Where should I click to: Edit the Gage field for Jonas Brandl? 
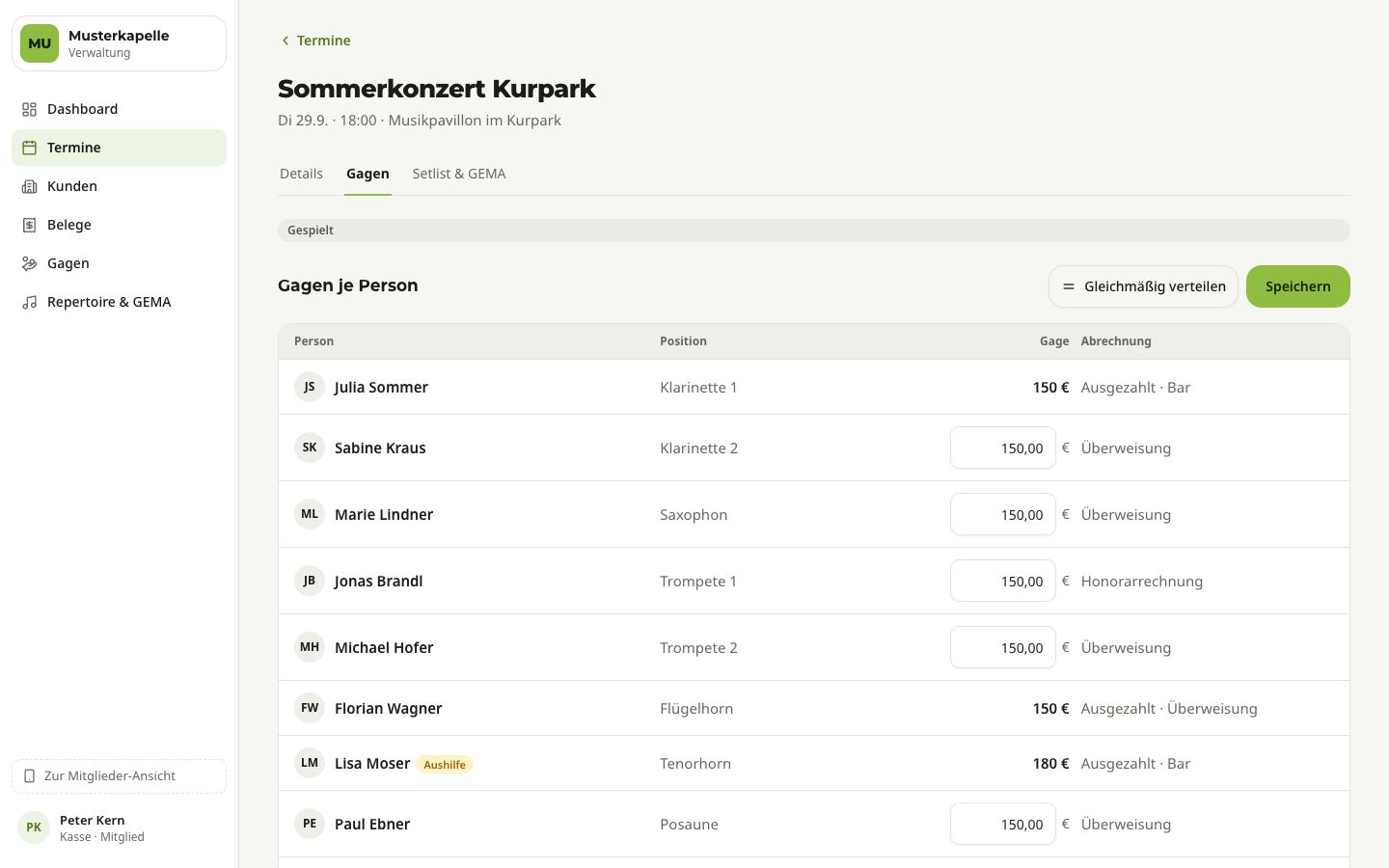1003,581
